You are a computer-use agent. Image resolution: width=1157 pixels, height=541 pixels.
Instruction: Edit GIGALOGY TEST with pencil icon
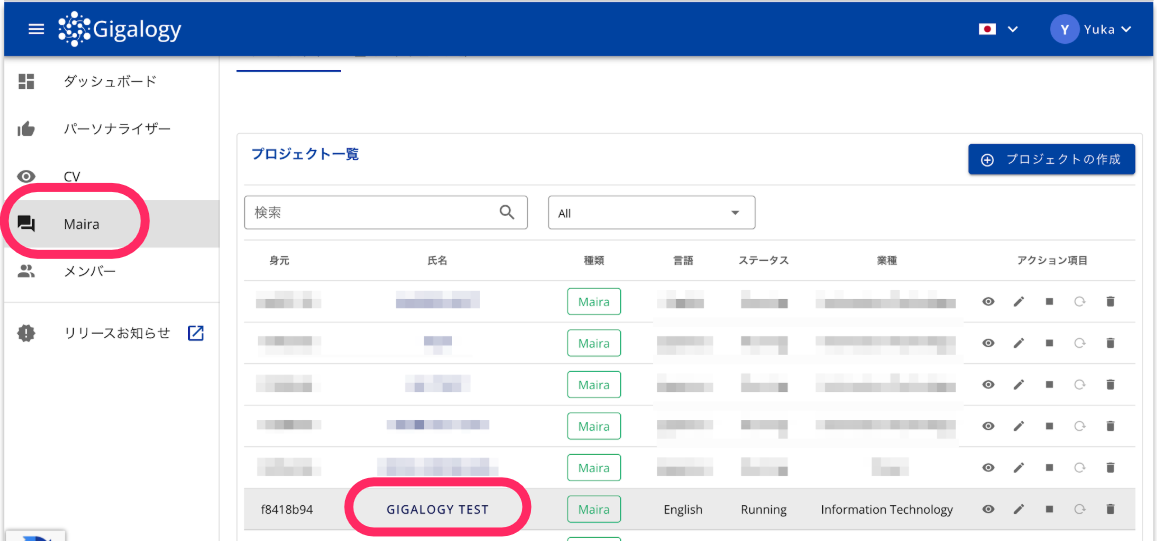tap(1019, 509)
